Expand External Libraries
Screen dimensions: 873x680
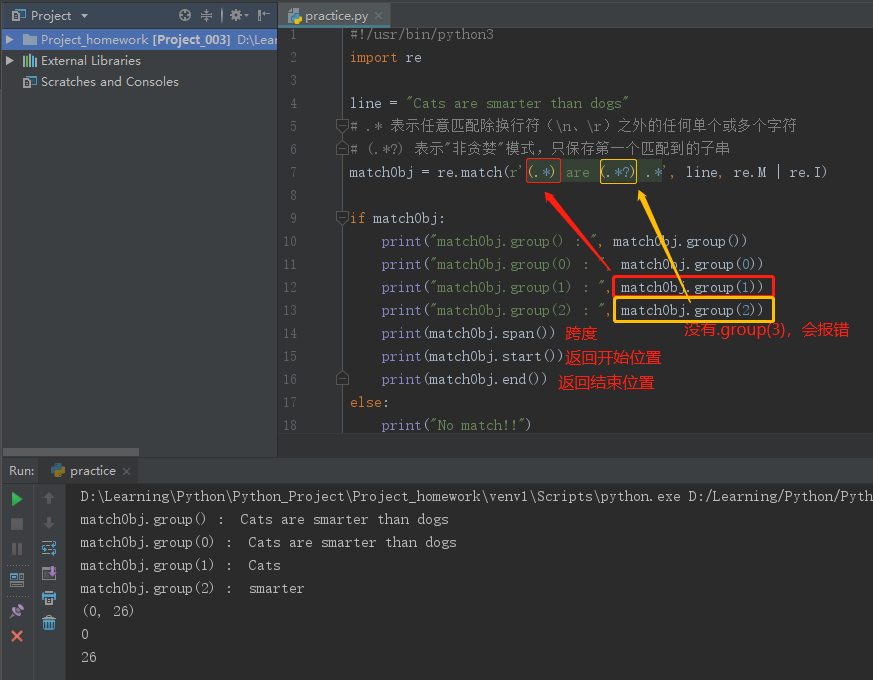[x=9, y=60]
